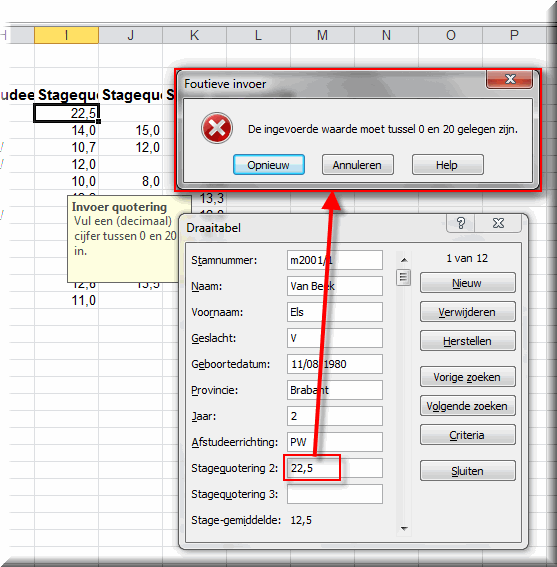Open Help from the error dialog

tap(447, 165)
